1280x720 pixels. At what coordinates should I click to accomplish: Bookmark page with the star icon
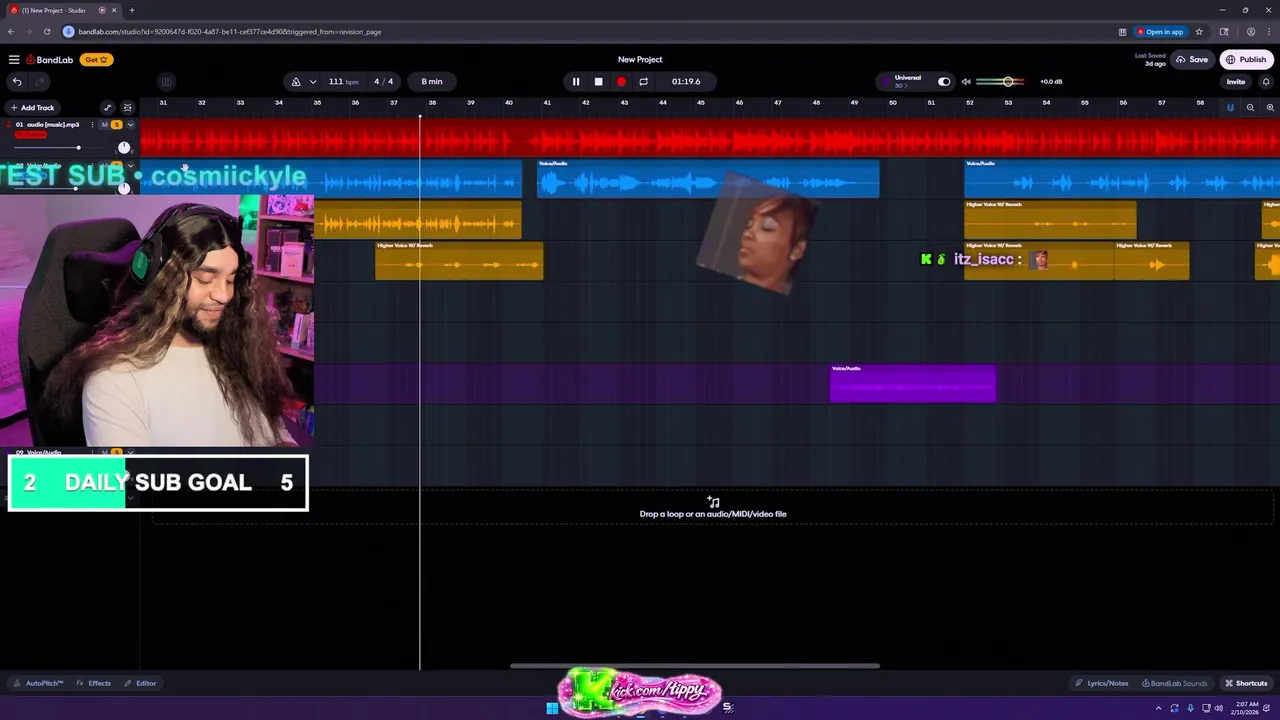pos(1199,32)
